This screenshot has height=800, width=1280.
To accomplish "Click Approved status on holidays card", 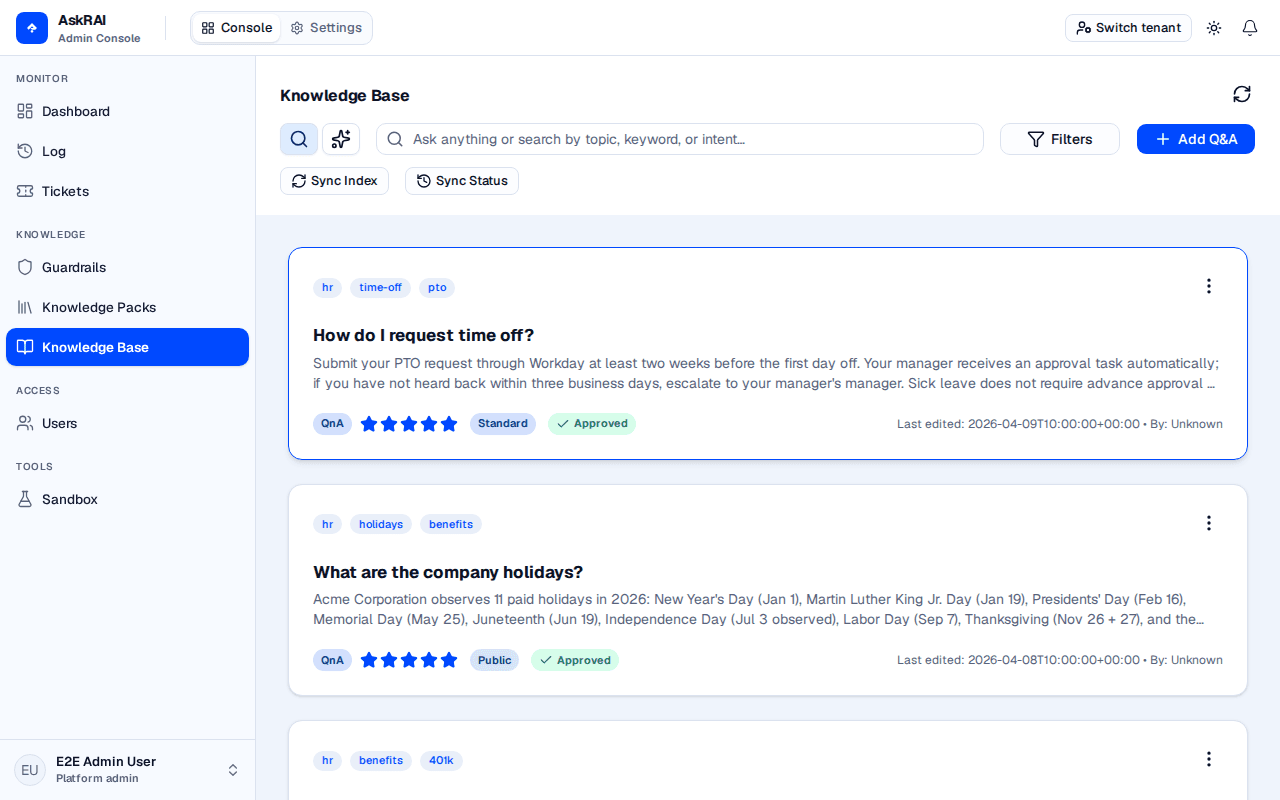I will (x=575, y=660).
